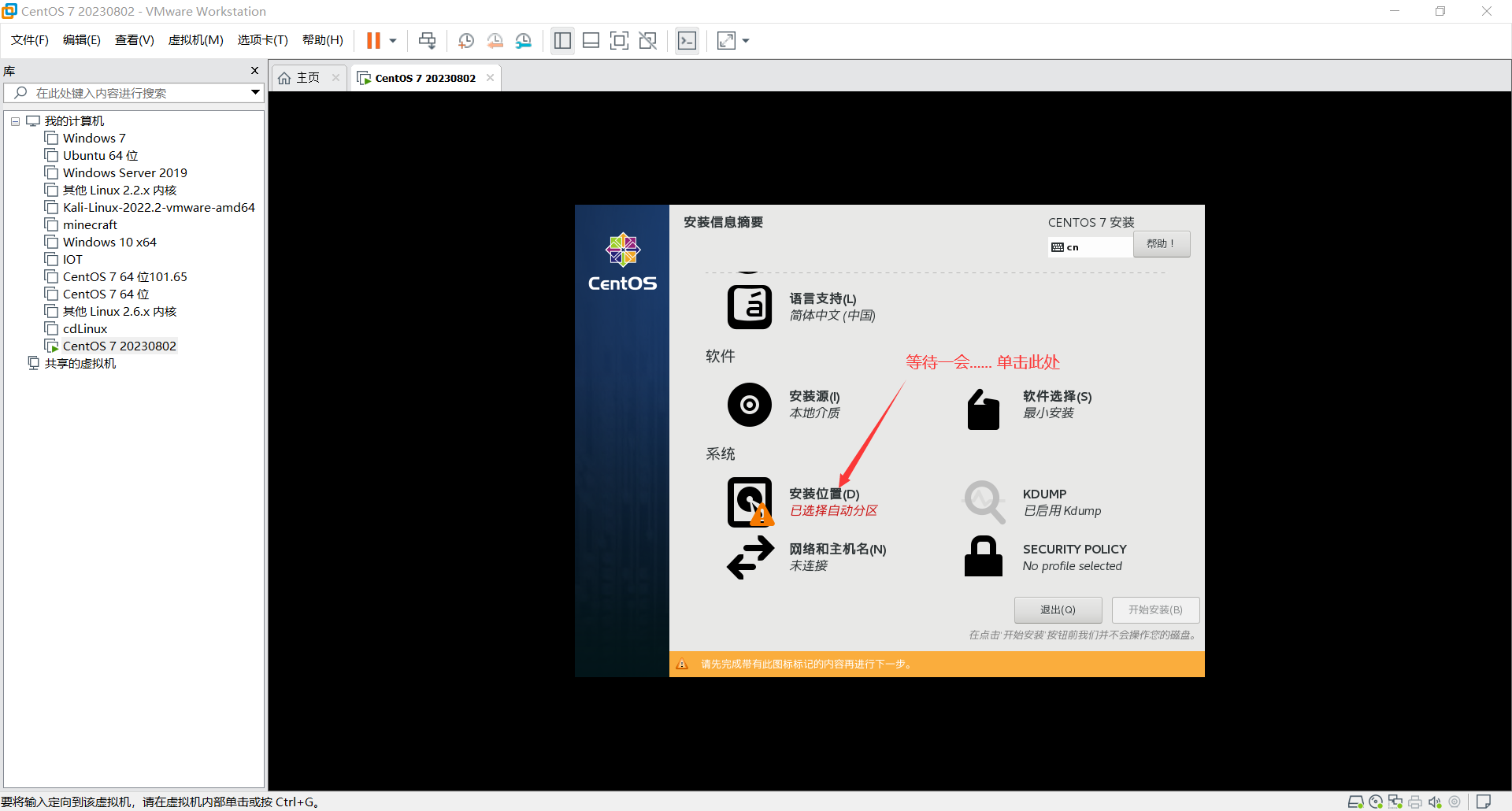Toggle the console view icon
This screenshot has height=811, width=1512.
tap(687, 41)
